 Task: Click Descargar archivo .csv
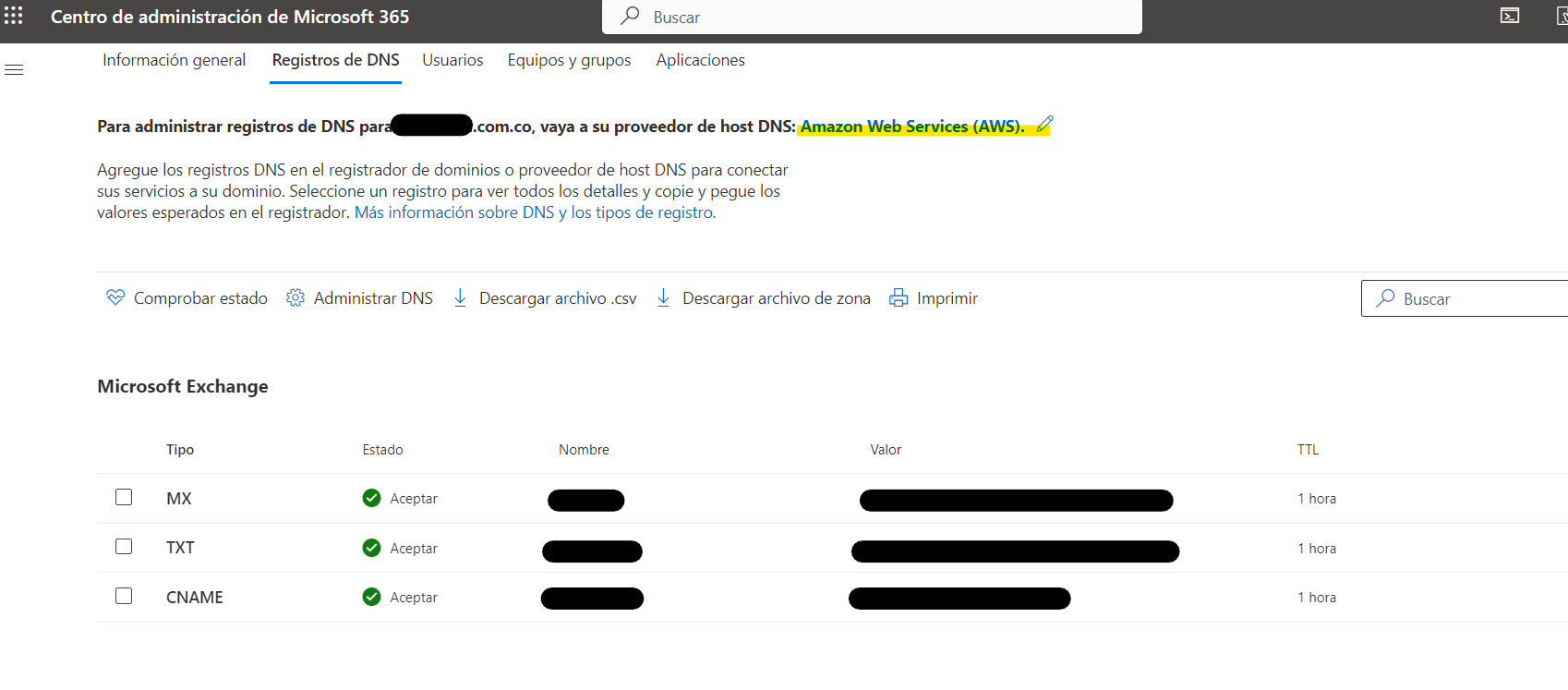click(x=545, y=297)
